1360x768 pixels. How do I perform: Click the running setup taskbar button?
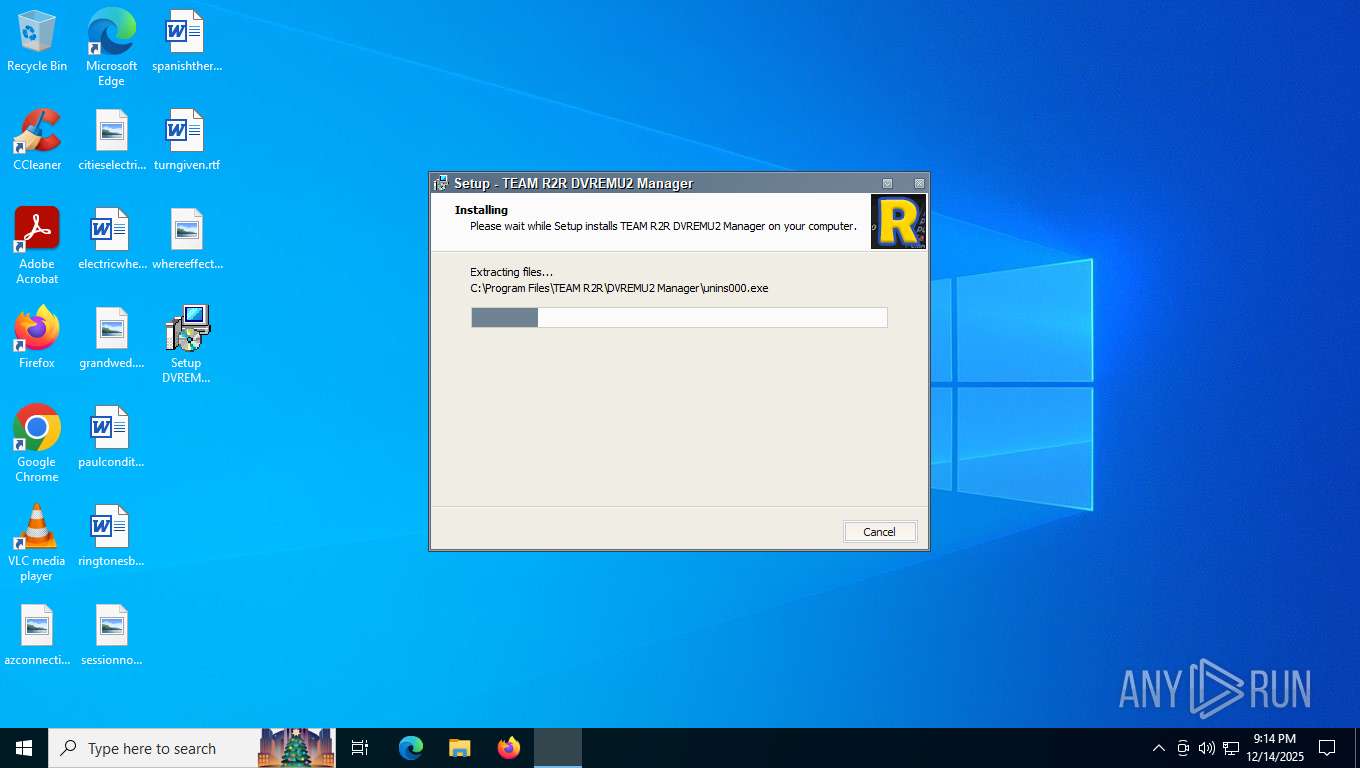click(x=558, y=748)
